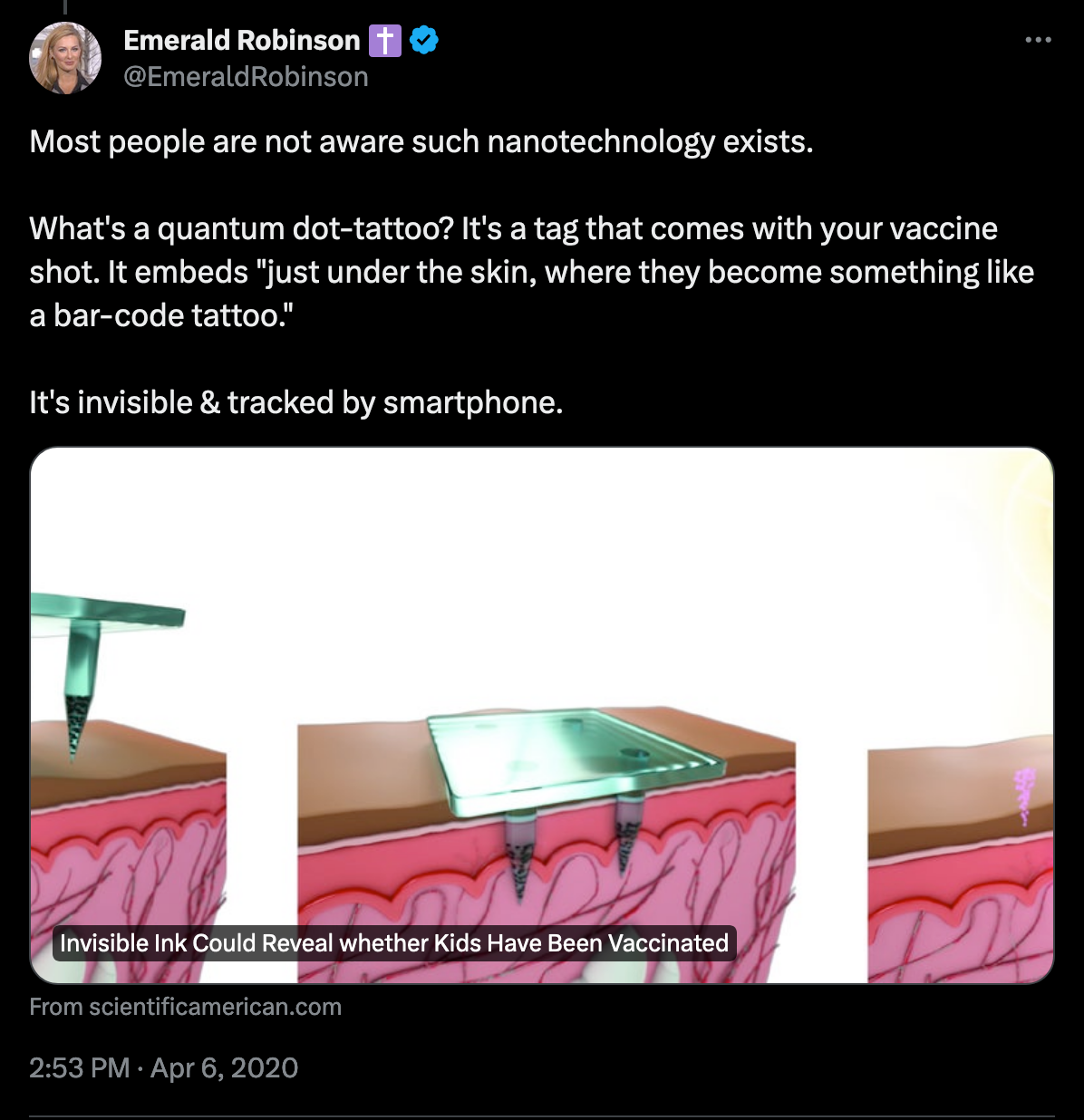Screen dimensions: 1084x1120
Task: Visit the 'From scientificamerican.com' source link
Action: coord(185,1007)
